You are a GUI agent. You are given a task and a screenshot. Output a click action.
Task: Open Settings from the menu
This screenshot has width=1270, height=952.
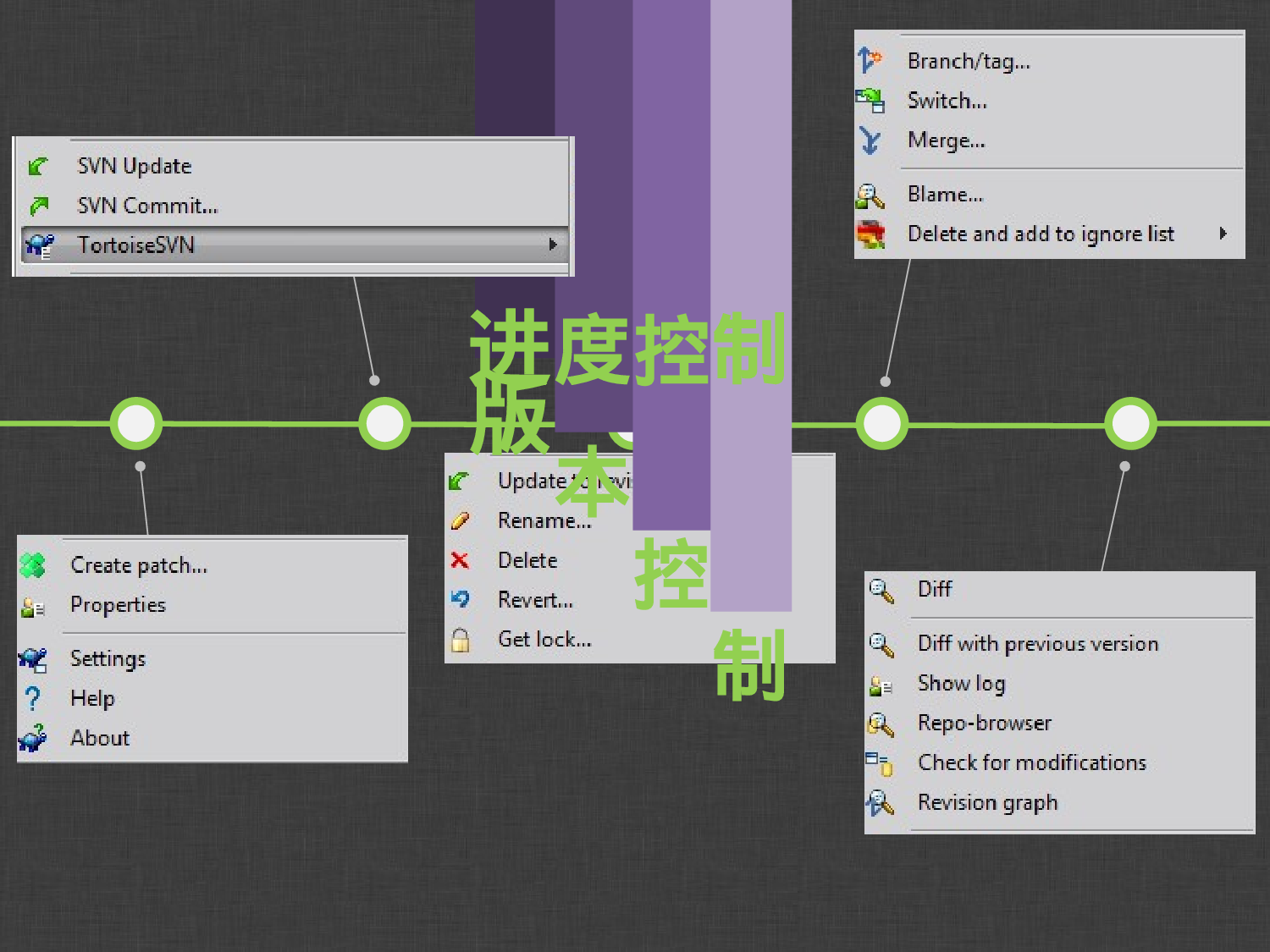[108, 659]
